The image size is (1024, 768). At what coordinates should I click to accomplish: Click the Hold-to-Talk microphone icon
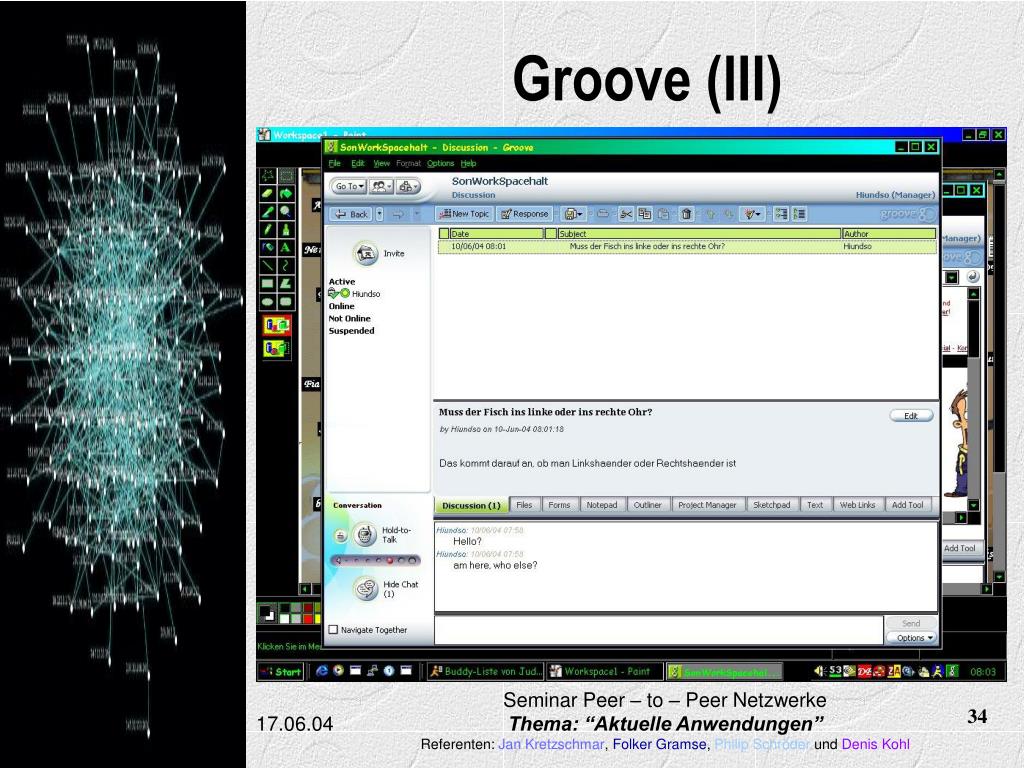pyautogui.click(x=364, y=535)
